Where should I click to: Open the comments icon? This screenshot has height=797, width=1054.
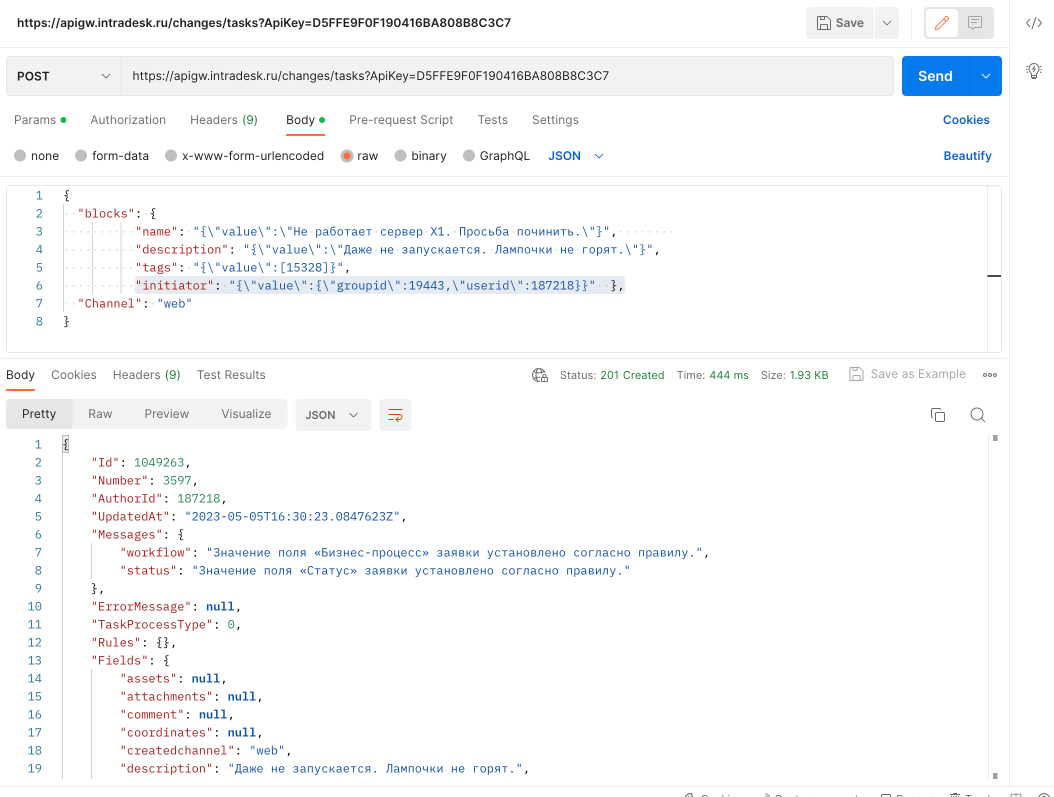(975, 23)
